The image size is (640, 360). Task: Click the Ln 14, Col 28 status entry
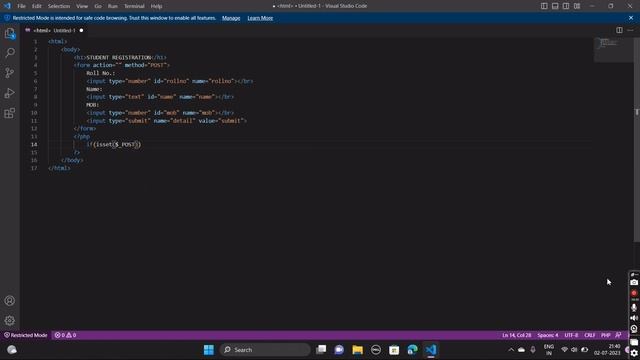pyautogui.click(x=517, y=335)
